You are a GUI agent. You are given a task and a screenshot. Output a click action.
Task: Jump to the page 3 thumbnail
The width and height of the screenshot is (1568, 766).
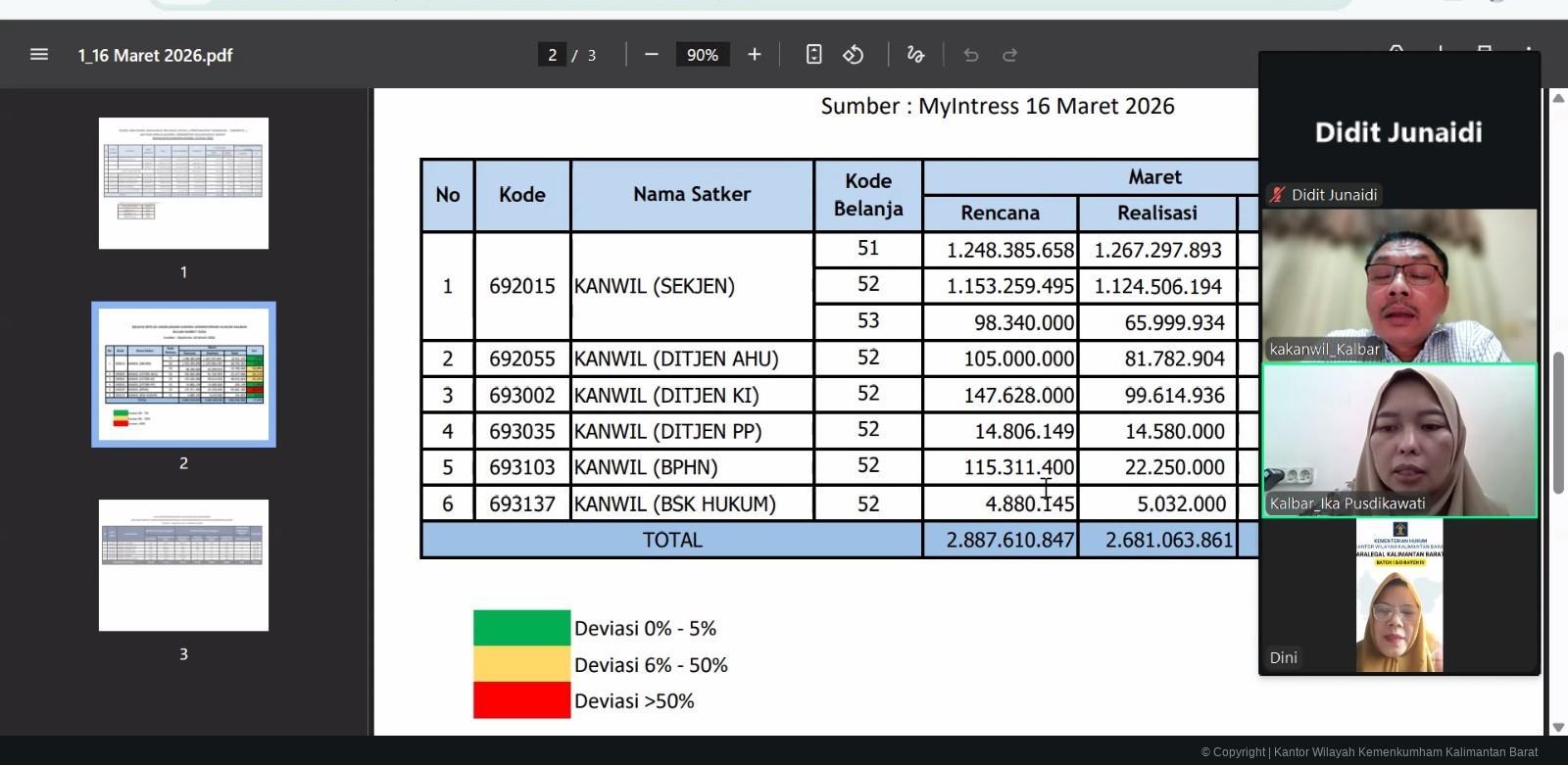[183, 565]
